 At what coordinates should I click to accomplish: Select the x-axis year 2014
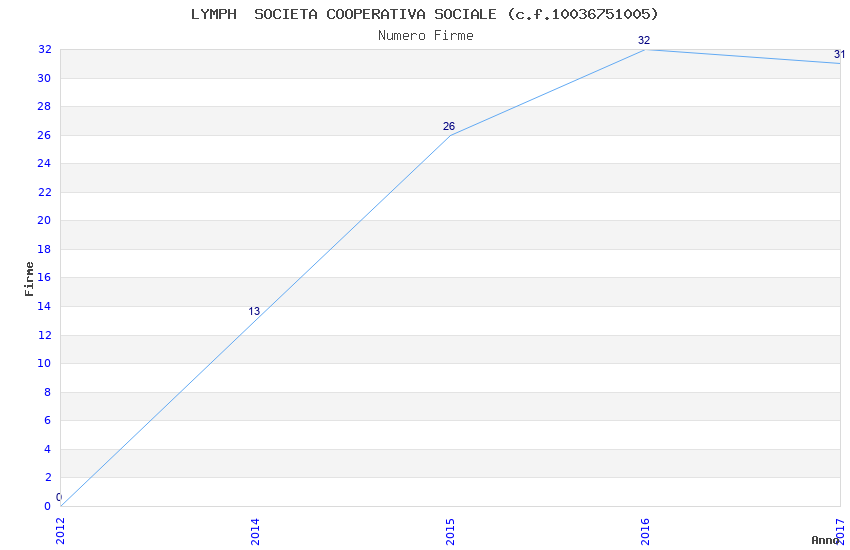point(255,531)
